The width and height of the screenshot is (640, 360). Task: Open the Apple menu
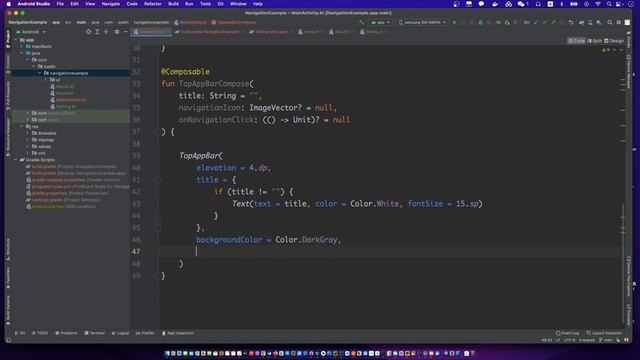9,4
